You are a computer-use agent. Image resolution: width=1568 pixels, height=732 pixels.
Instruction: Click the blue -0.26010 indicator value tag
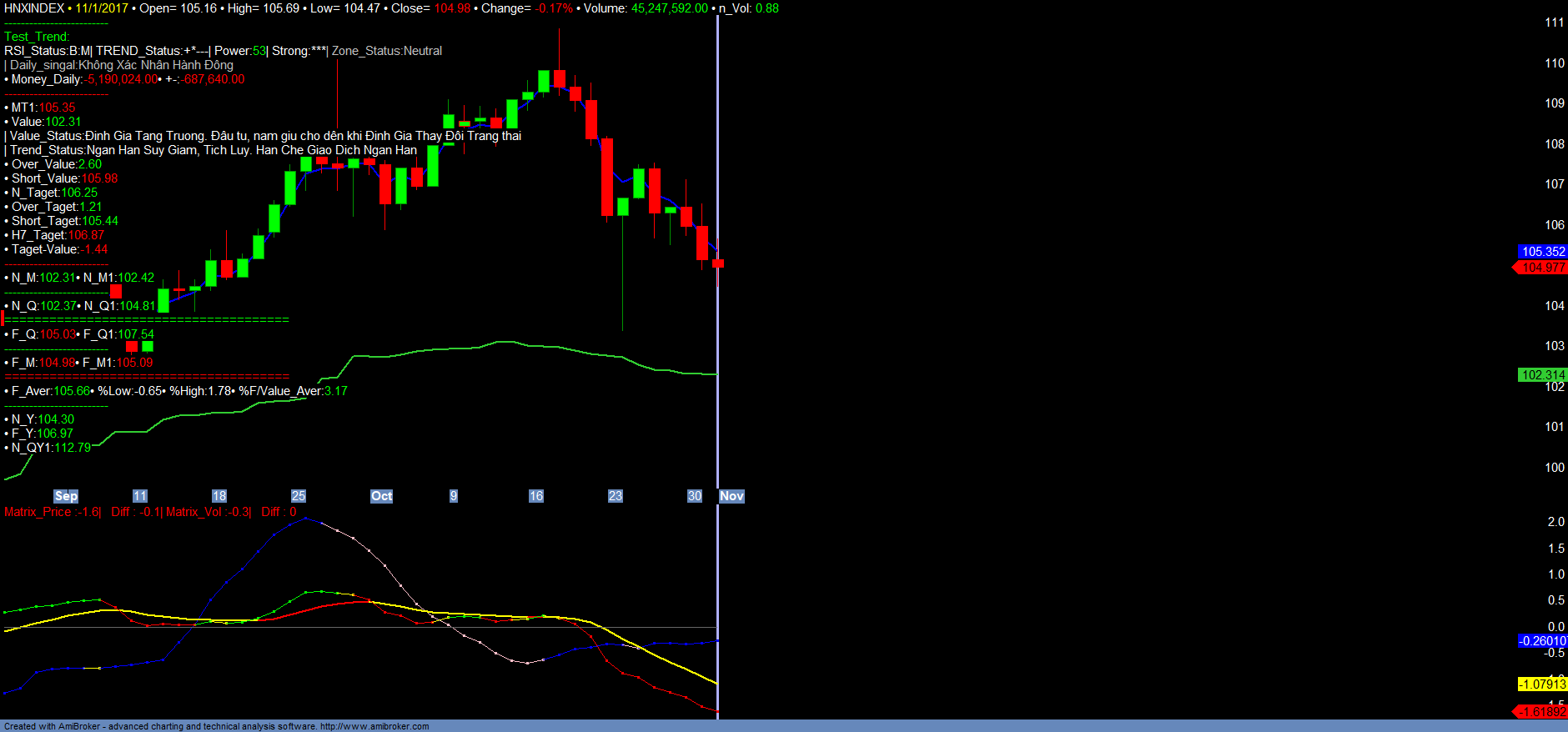click(x=1542, y=641)
